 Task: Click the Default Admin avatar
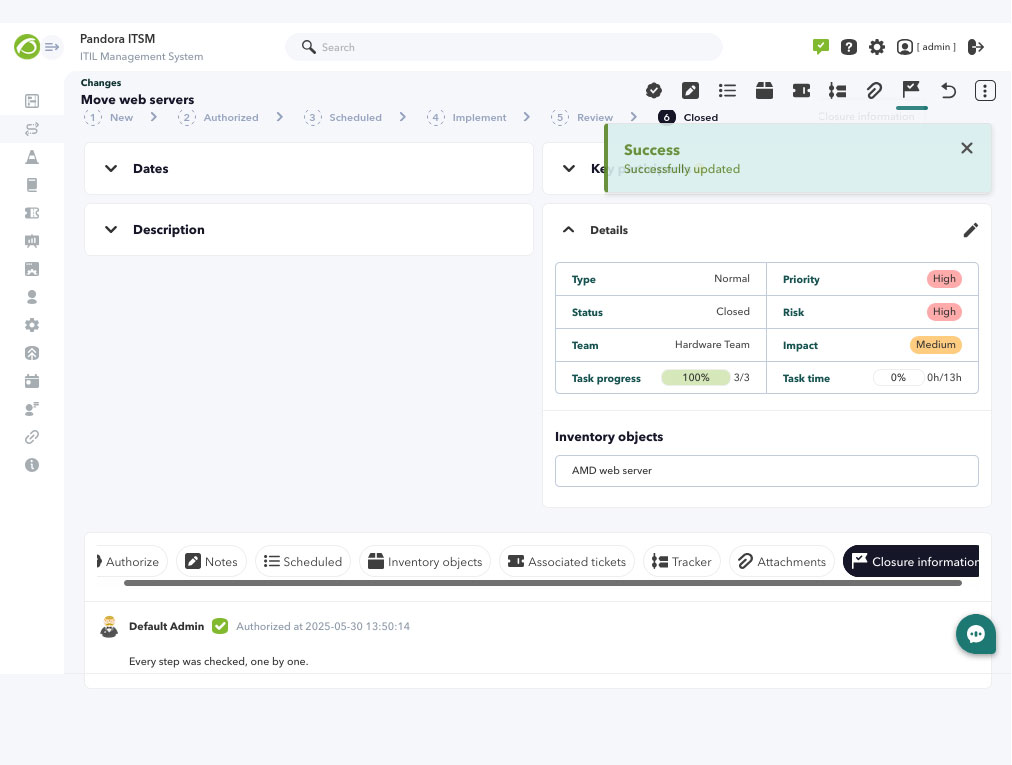point(109,627)
